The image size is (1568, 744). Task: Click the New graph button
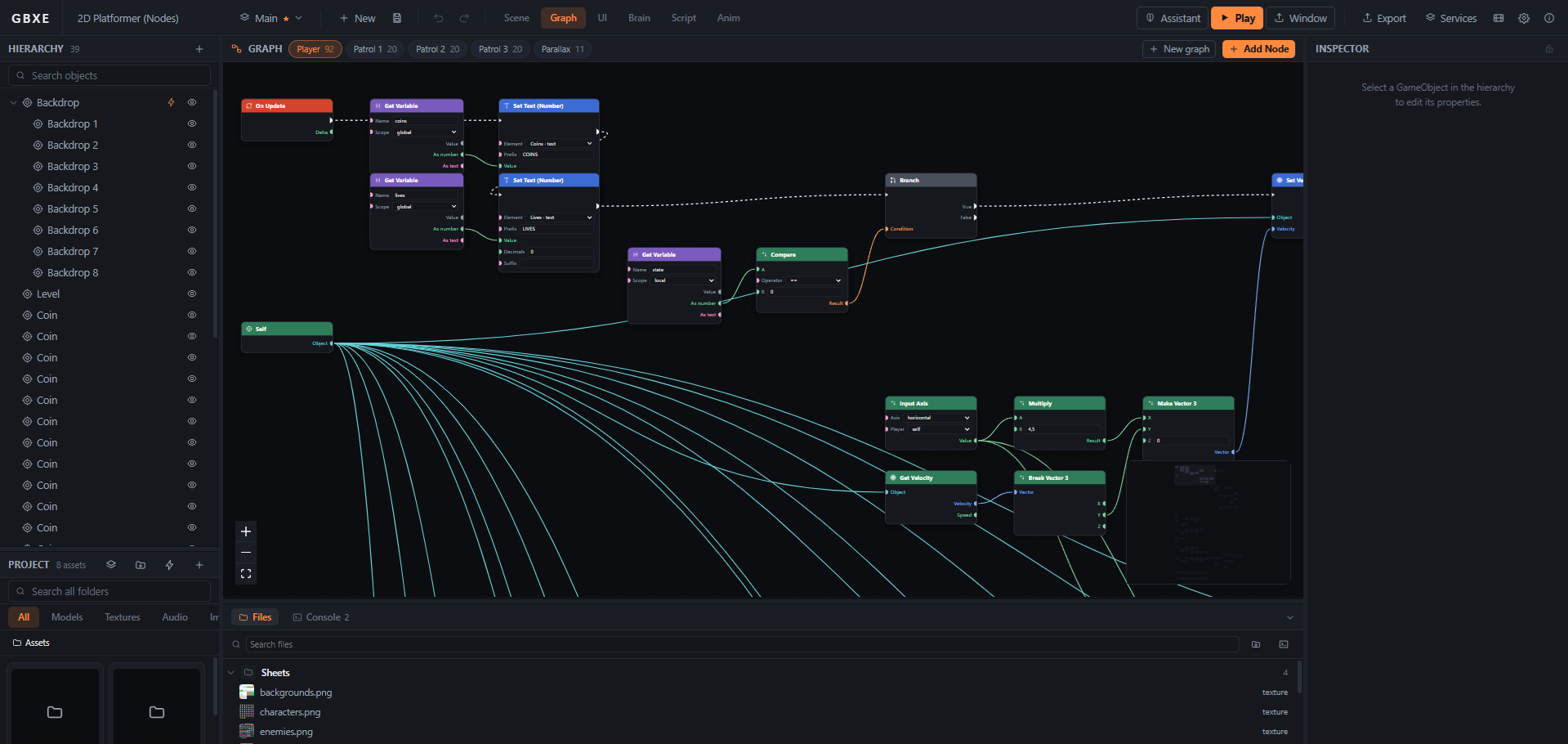[x=1179, y=49]
